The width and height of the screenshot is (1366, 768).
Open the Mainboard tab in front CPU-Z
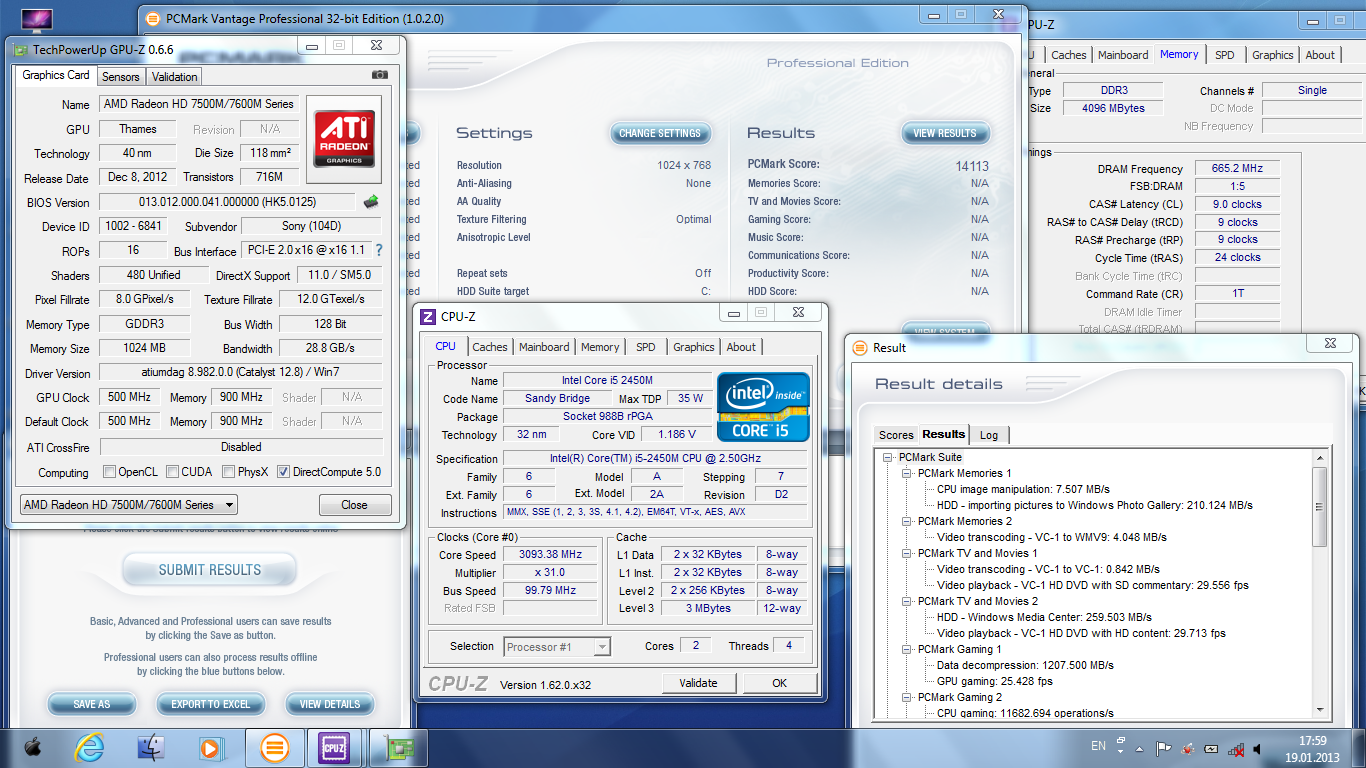click(544, 347)
